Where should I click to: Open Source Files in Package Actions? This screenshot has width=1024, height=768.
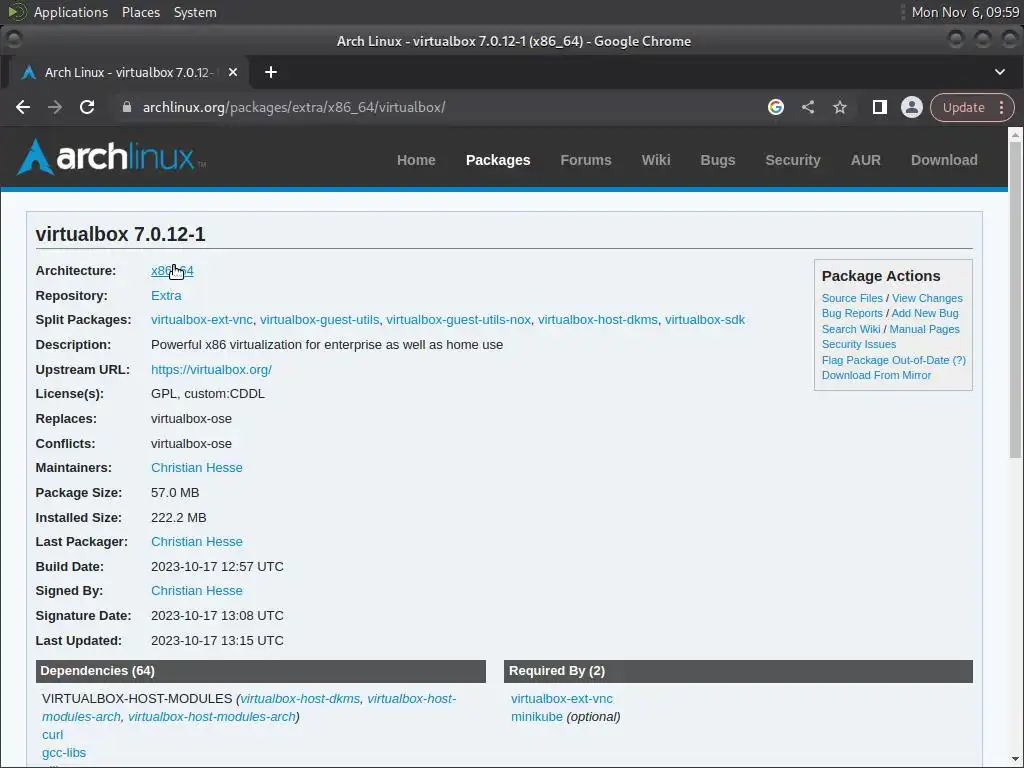852,298
